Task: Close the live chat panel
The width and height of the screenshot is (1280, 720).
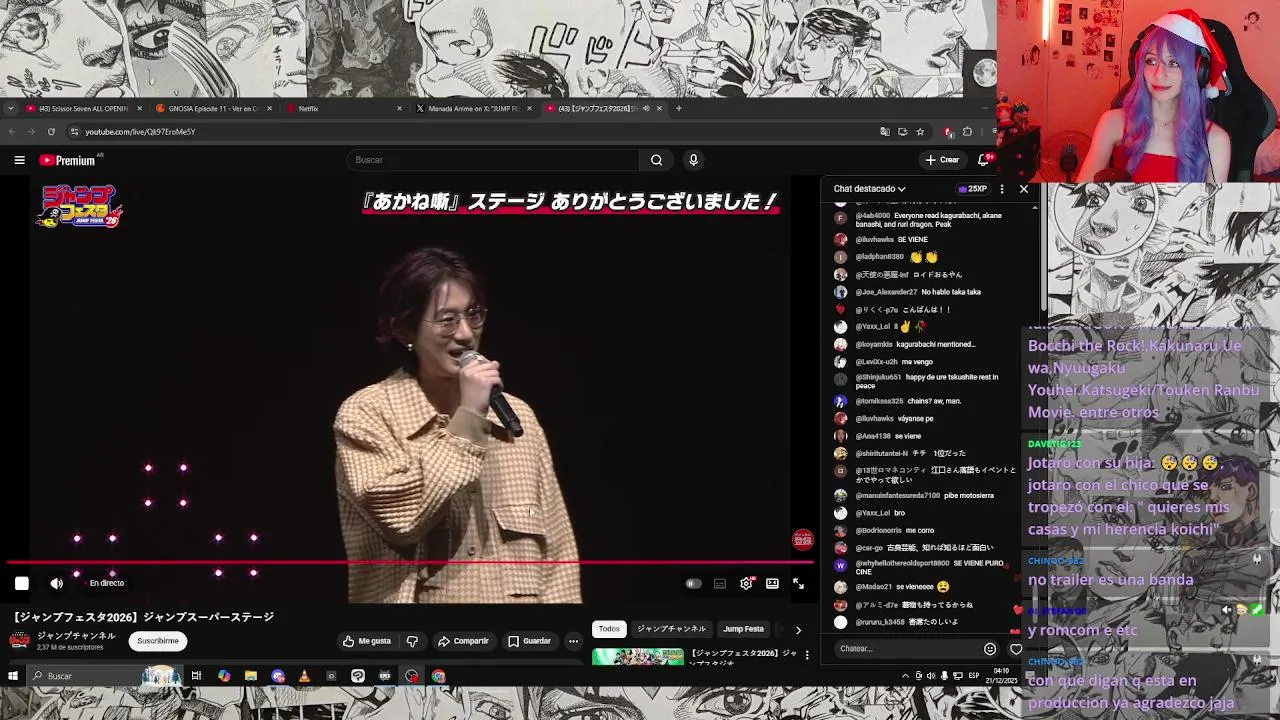Action: pyautogui.click(x=1024, y=189)
